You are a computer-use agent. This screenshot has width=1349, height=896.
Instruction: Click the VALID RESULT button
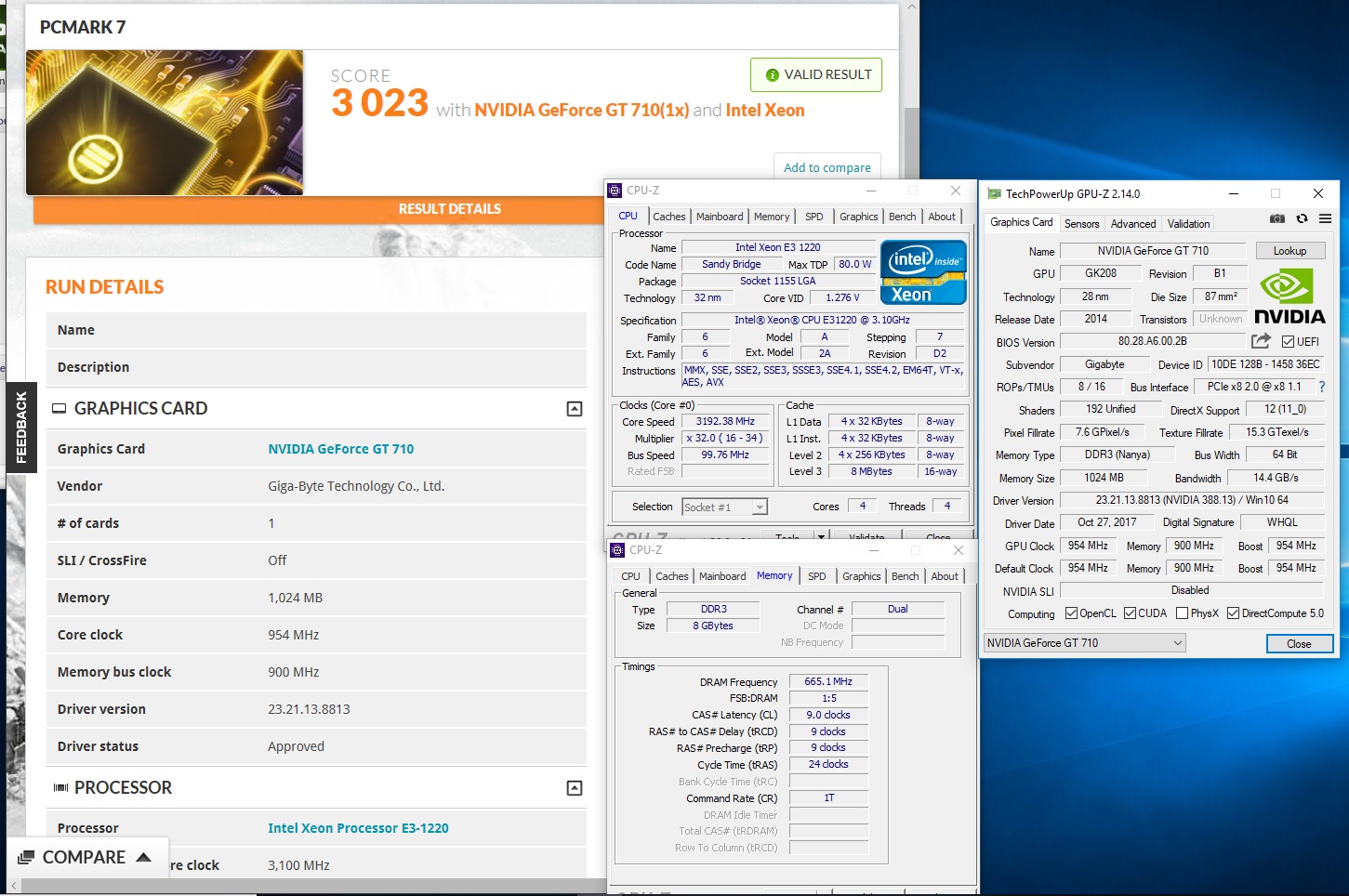pyautogui.click(x=816, y=75)
